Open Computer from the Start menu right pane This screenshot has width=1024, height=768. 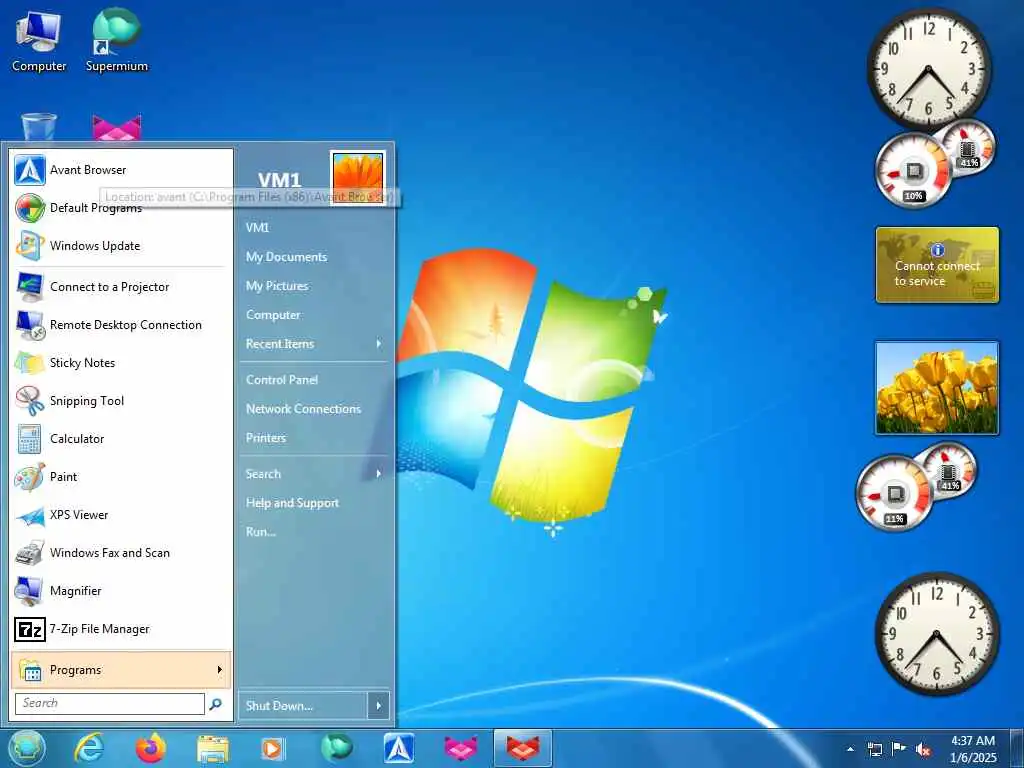pyautogui.click(x=273, y=315)
